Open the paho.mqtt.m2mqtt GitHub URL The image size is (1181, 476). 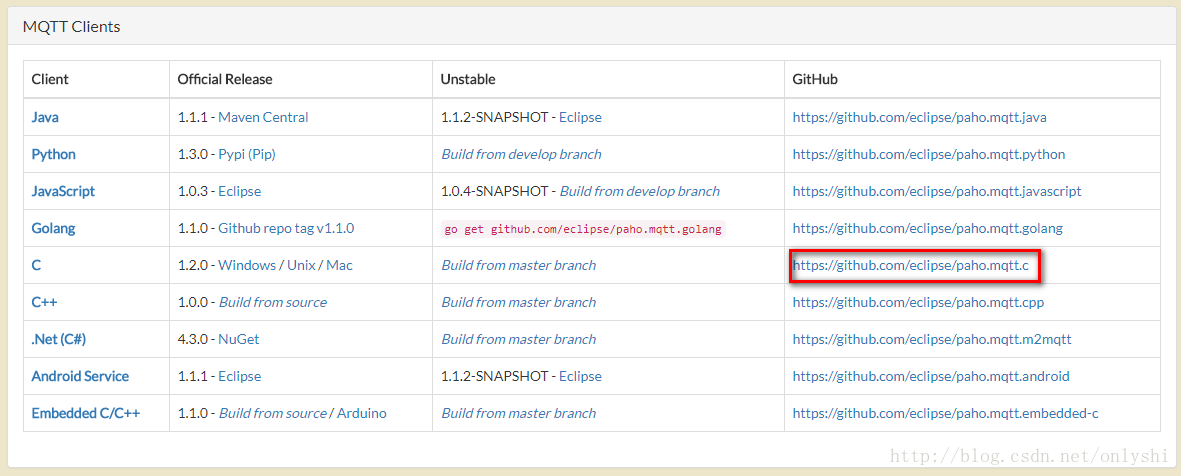pos(932,339)
